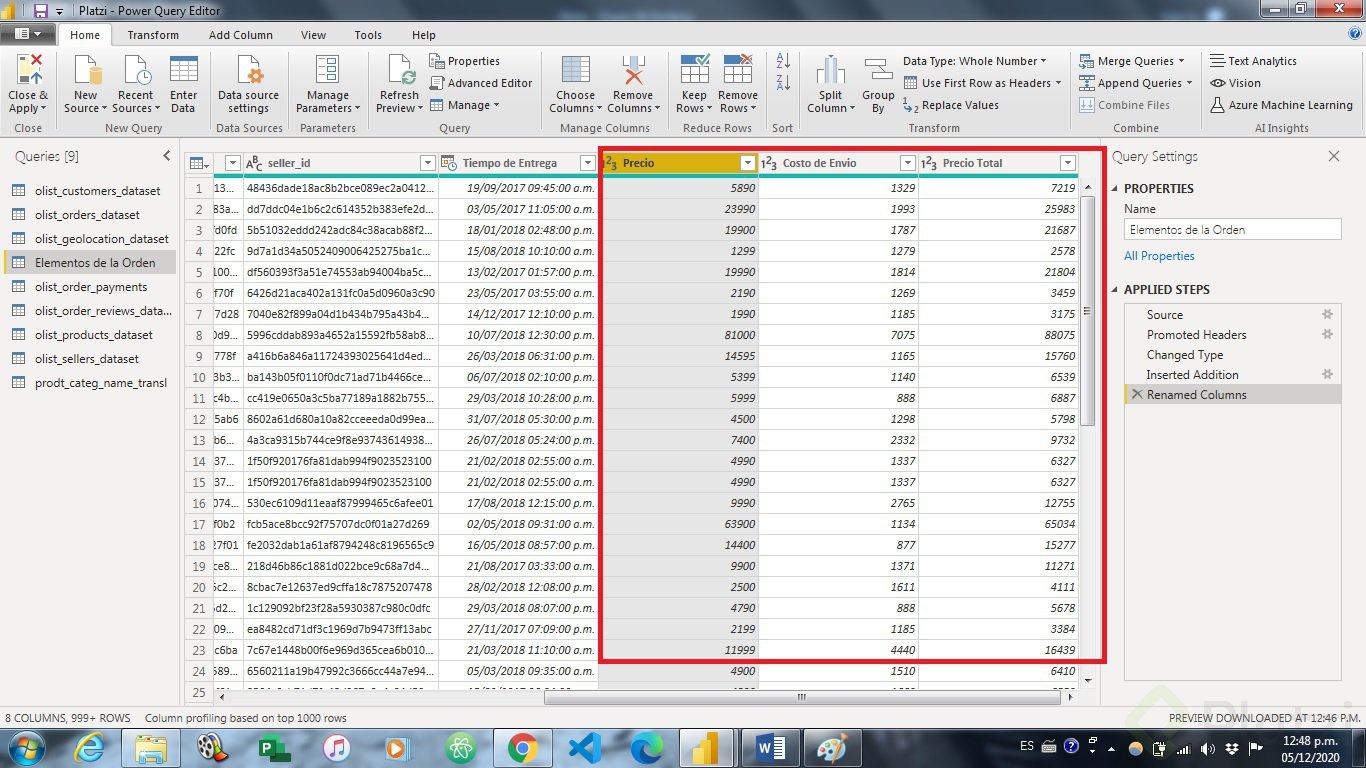Screen dimensions: 1366x768
Task: Click the Refresh Preview icon
Action: (401, 72)
